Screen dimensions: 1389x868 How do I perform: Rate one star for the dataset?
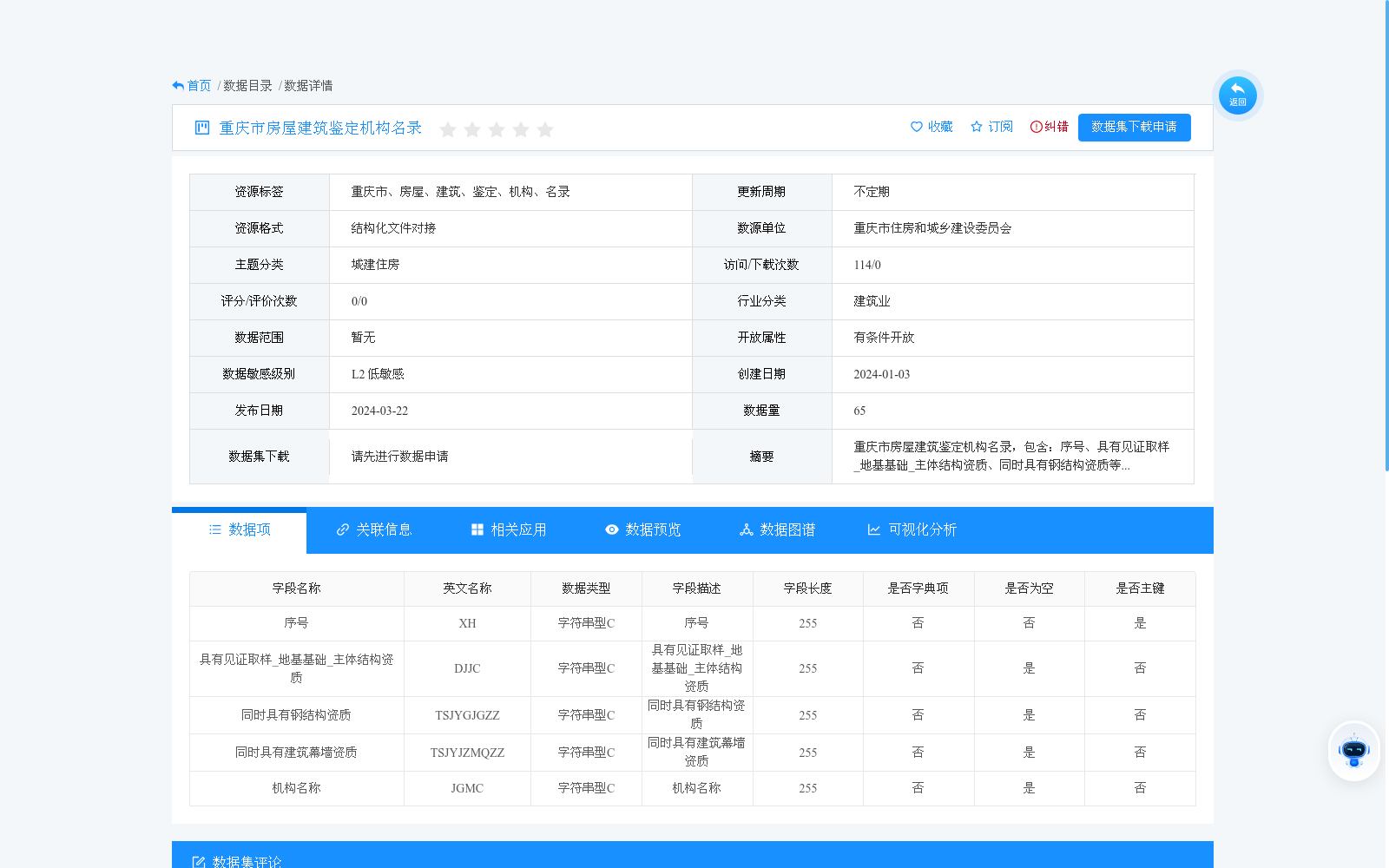point(448,129)
